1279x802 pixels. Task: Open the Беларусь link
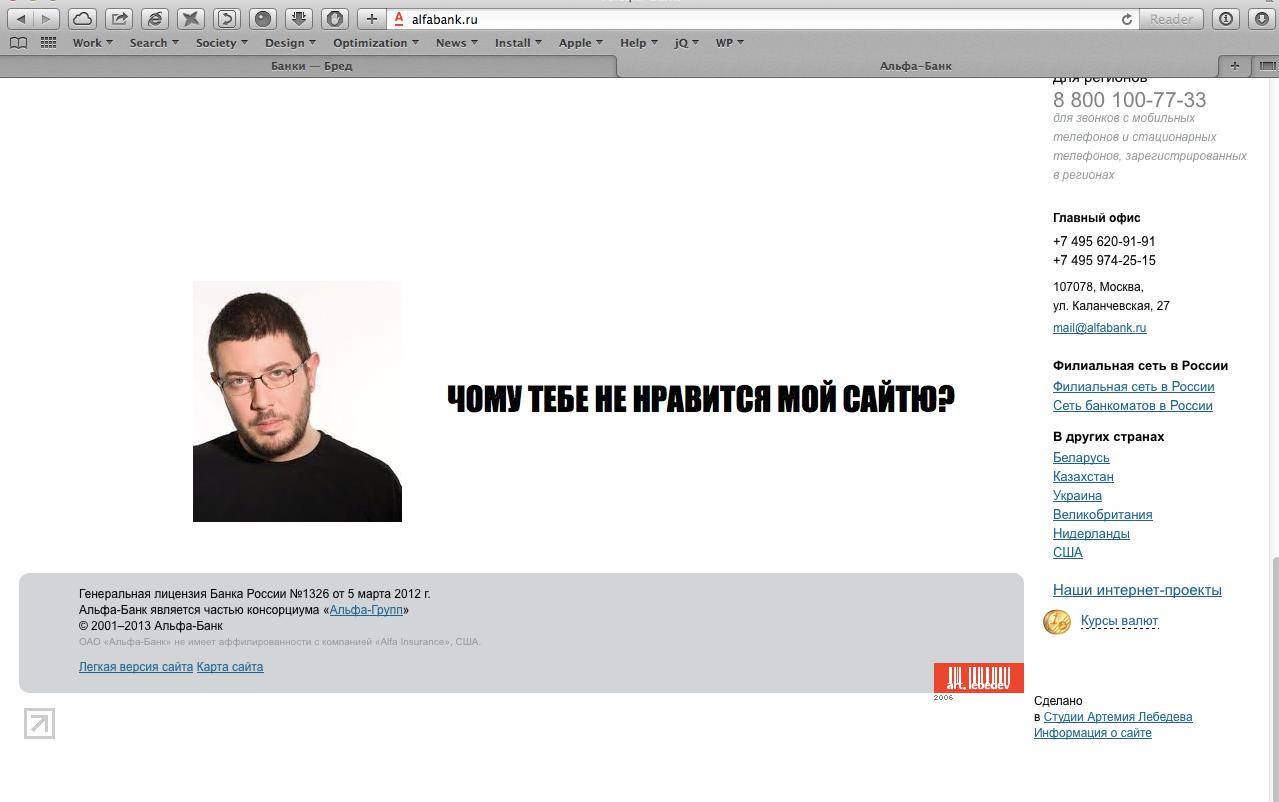pyautogui.click(x=1081, y=458)
